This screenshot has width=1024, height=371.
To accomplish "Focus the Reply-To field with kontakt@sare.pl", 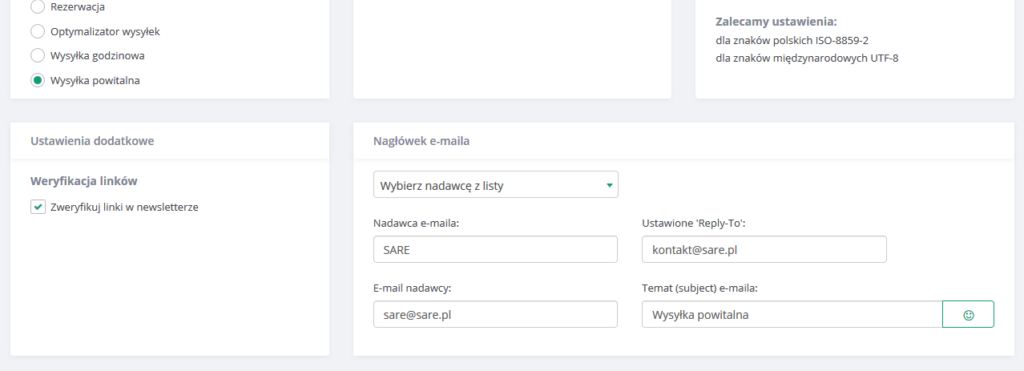I will pyautogui.click(x=764, y=250).
